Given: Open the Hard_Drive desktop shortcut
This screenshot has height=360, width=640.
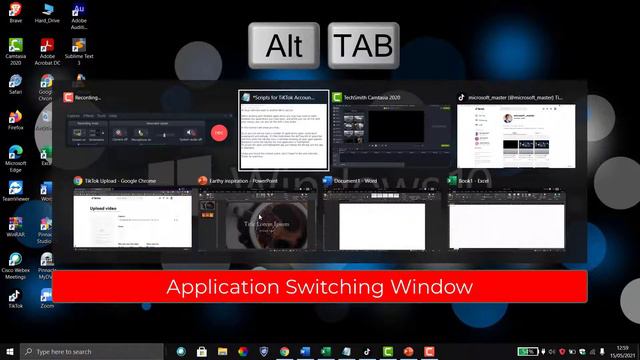Looking at the screenshot, I should 47,12.
